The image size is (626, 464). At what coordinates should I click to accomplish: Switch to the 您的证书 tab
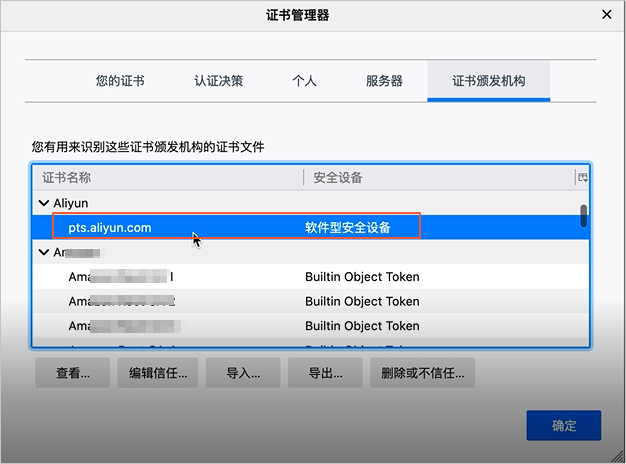coord(120,81)
